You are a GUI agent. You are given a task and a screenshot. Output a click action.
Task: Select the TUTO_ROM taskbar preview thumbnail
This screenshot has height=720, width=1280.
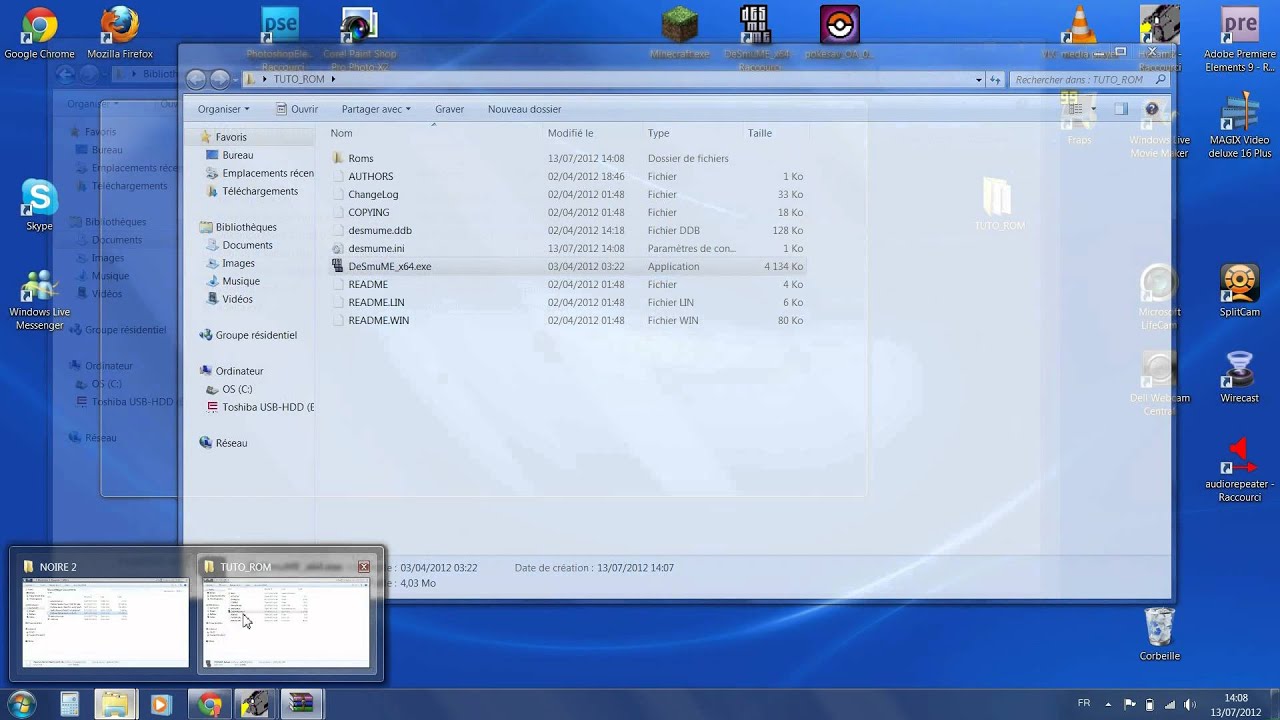(287, 613)
